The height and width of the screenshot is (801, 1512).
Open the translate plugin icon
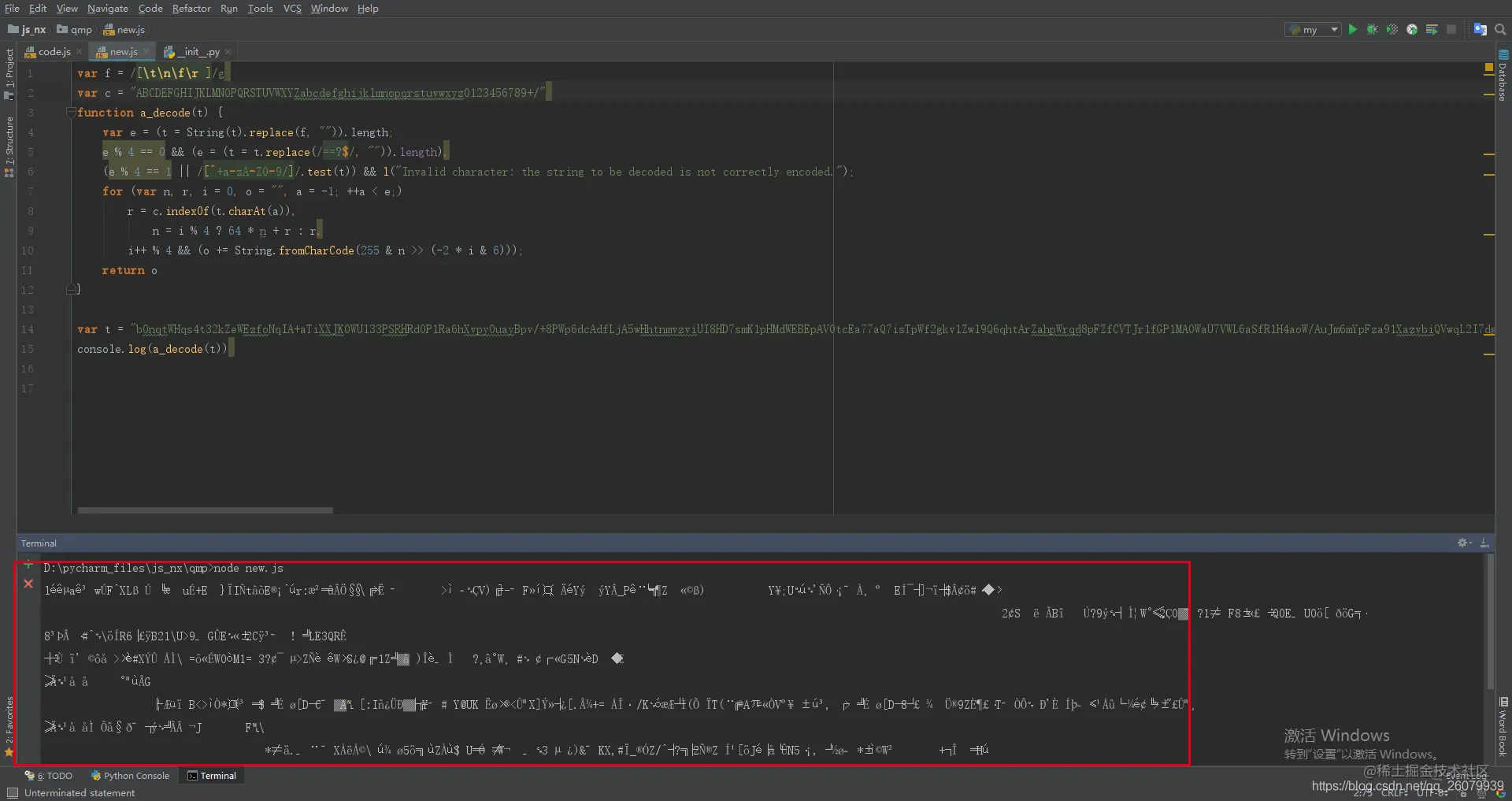[1480, 29]
